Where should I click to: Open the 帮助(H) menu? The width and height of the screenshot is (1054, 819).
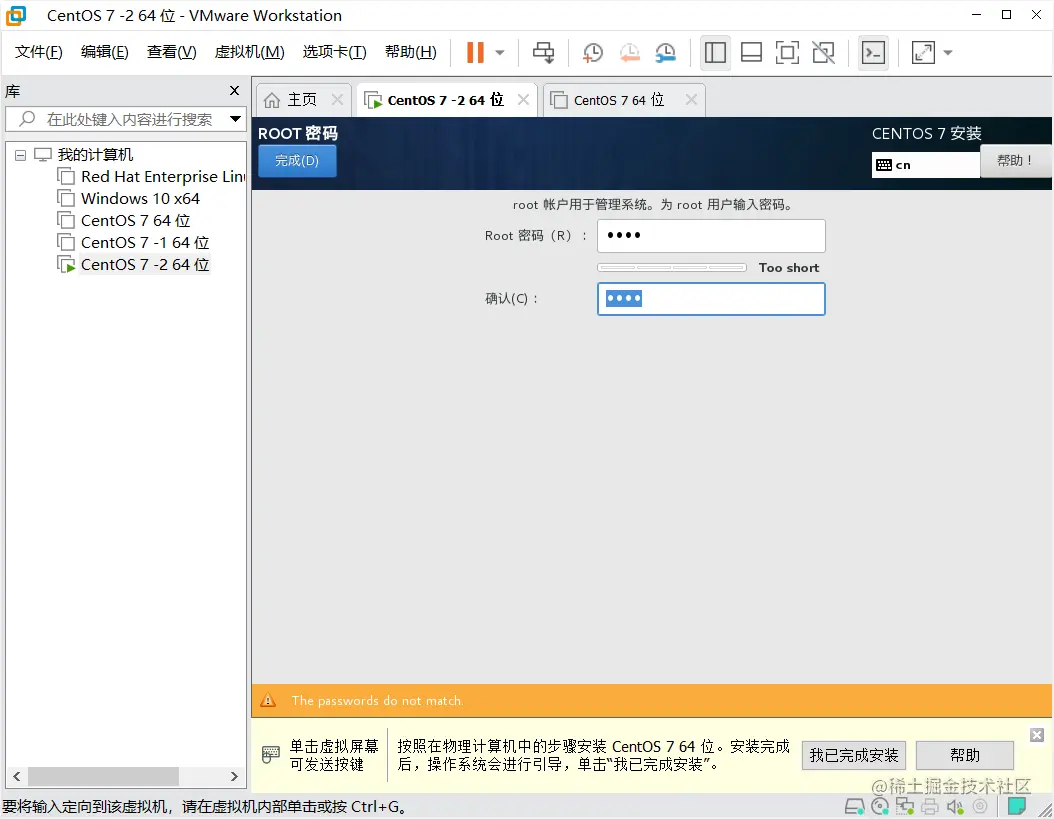tap(410, 52)
